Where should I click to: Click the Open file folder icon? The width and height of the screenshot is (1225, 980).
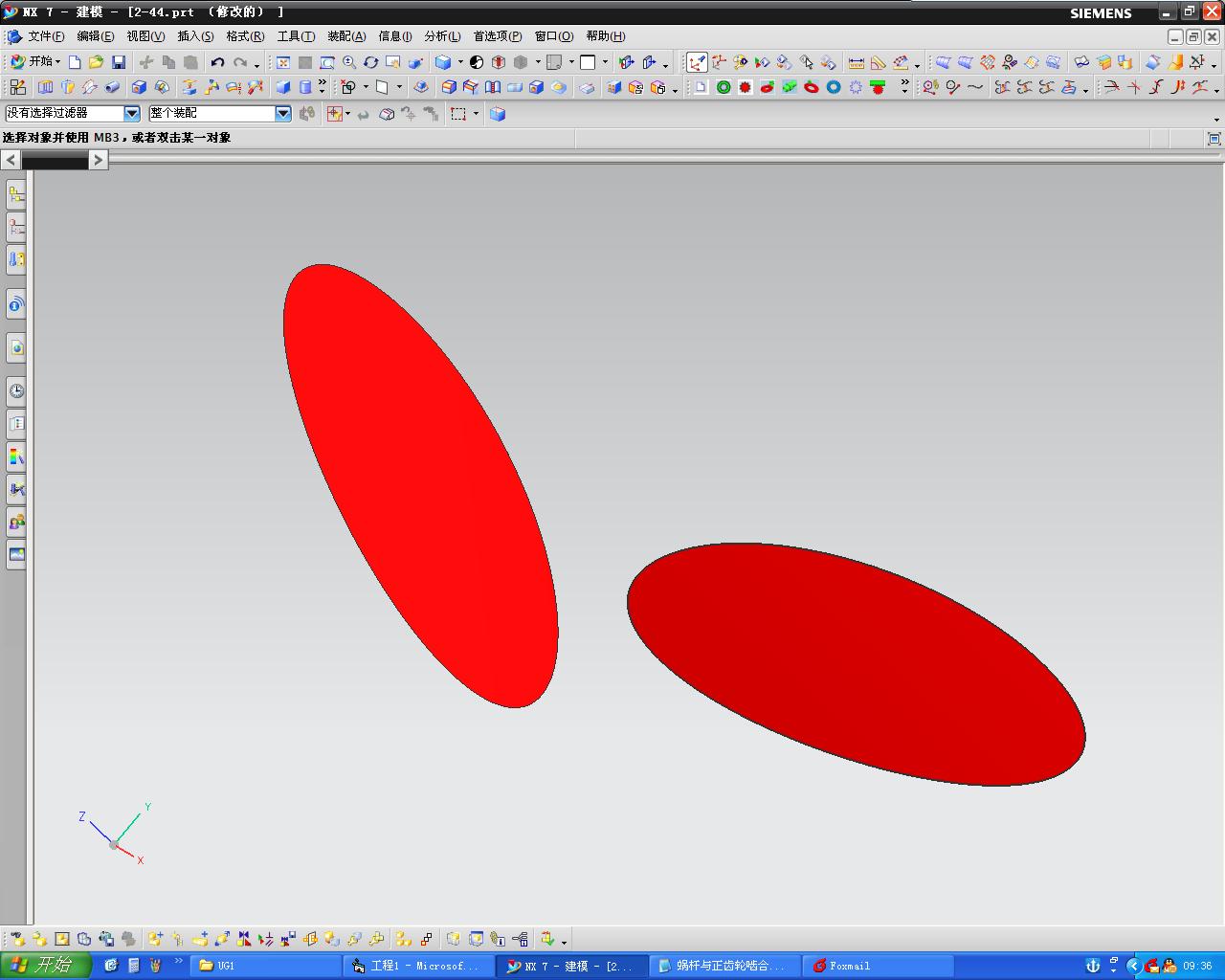click(x=96, y=62)
